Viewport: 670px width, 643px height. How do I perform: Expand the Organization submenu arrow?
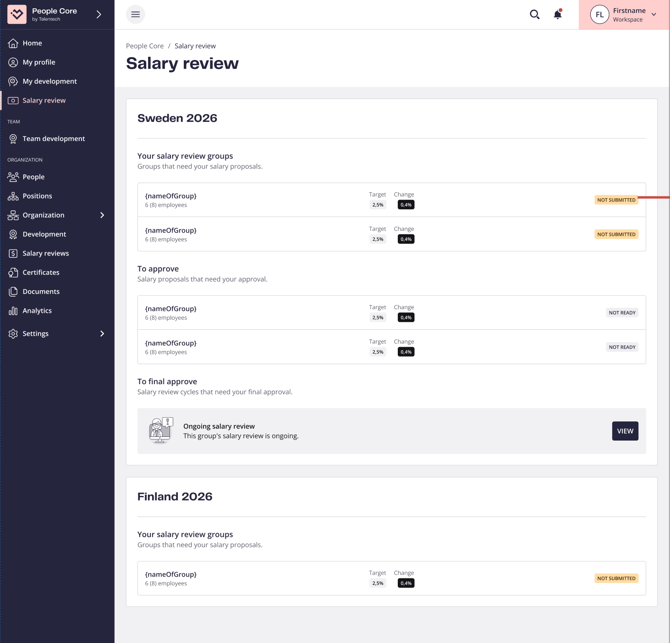102,215
